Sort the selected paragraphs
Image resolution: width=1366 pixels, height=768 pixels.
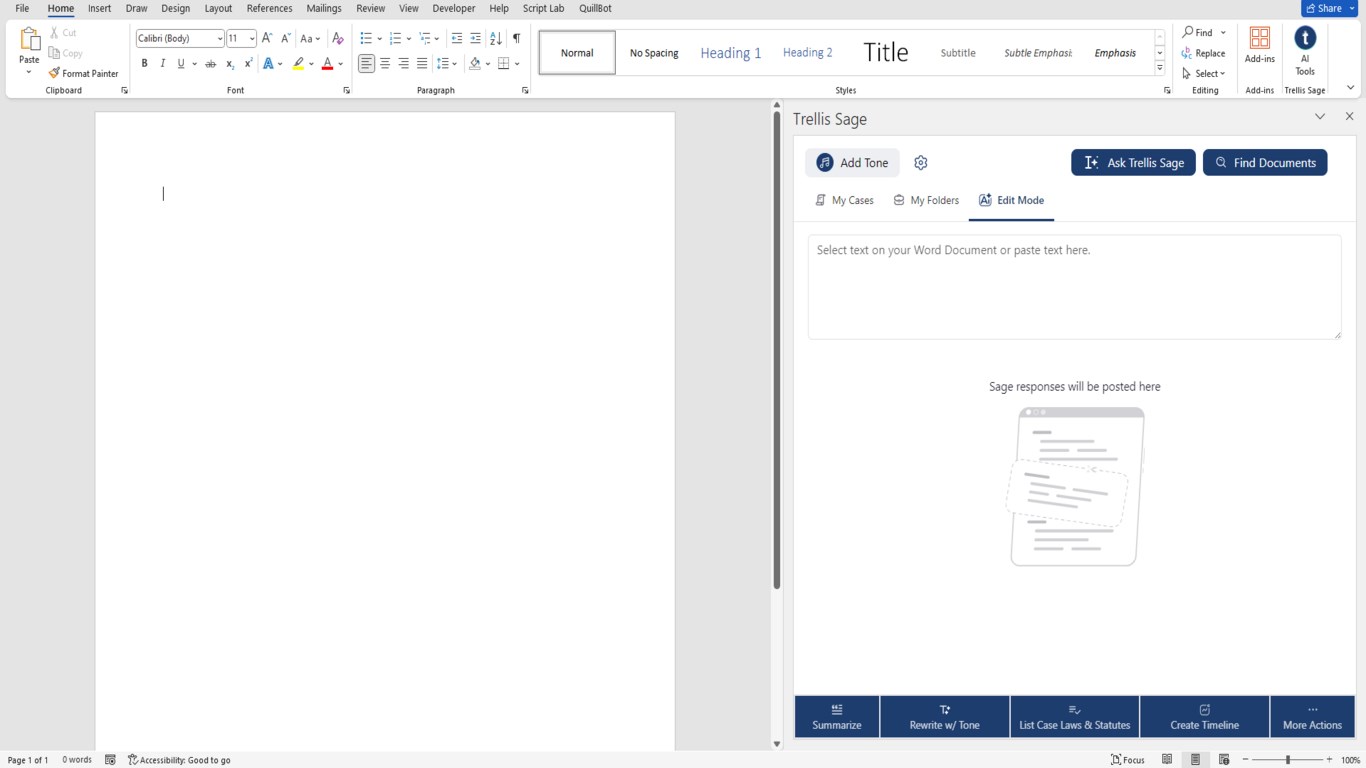coord(496,38)
